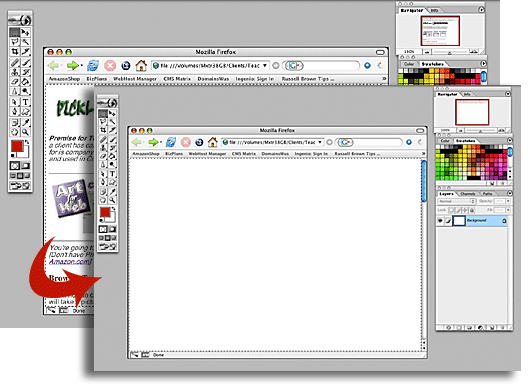This screenshot has width=528, height=384.
Task: Click the red Stop icon in the front Firefox window
Action: tap(186, 142)
